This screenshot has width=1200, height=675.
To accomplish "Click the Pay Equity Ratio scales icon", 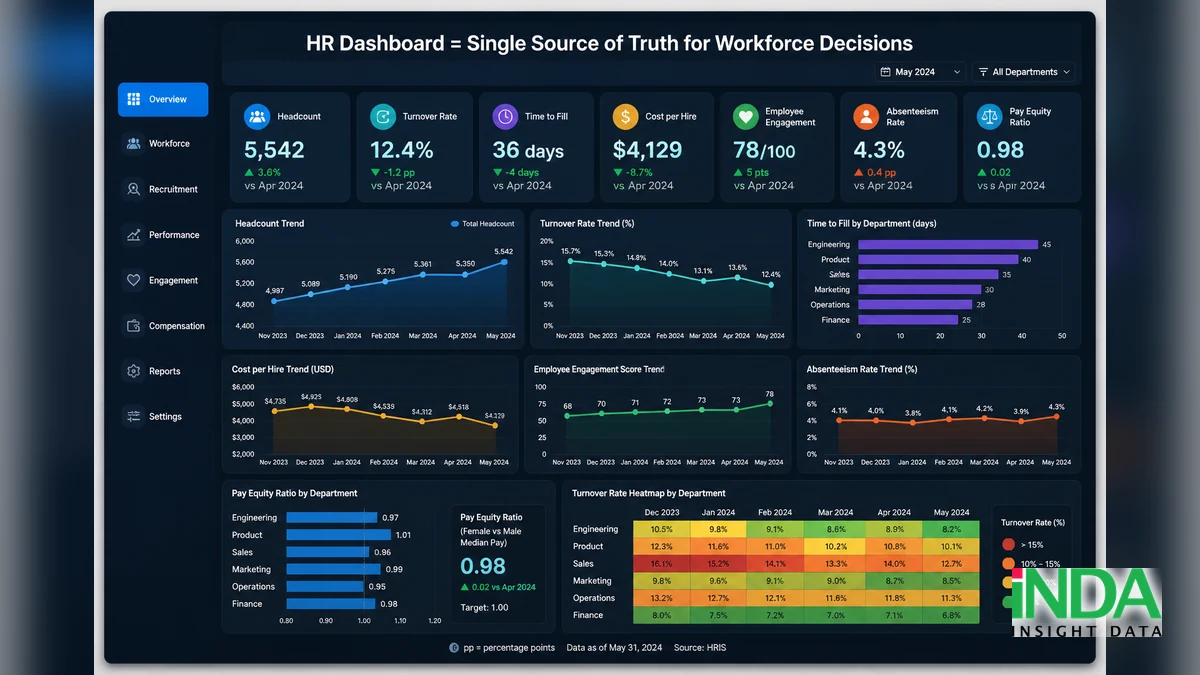I will 990,117.
